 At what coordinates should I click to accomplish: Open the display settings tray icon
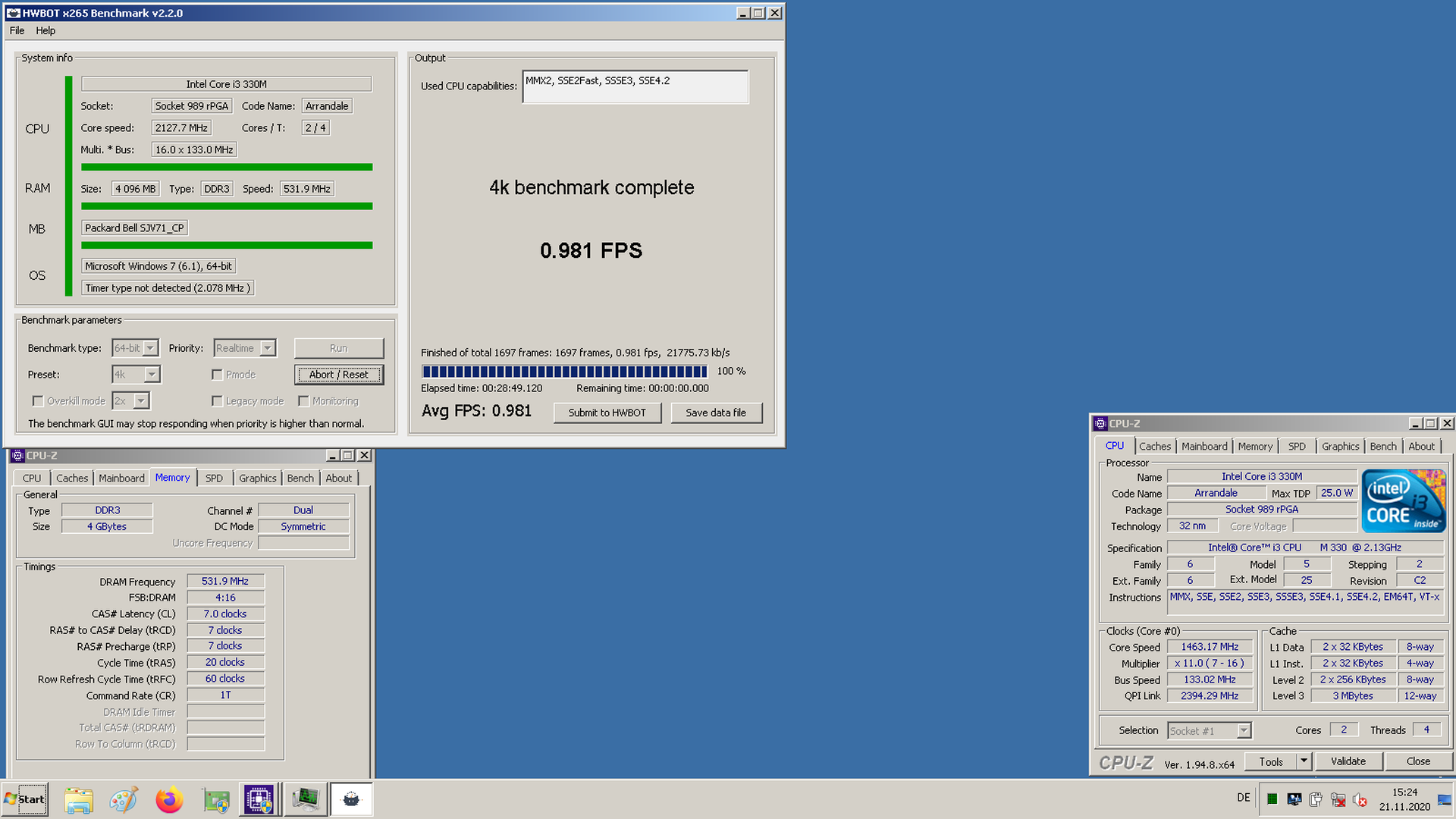[x=1294, y=799]
